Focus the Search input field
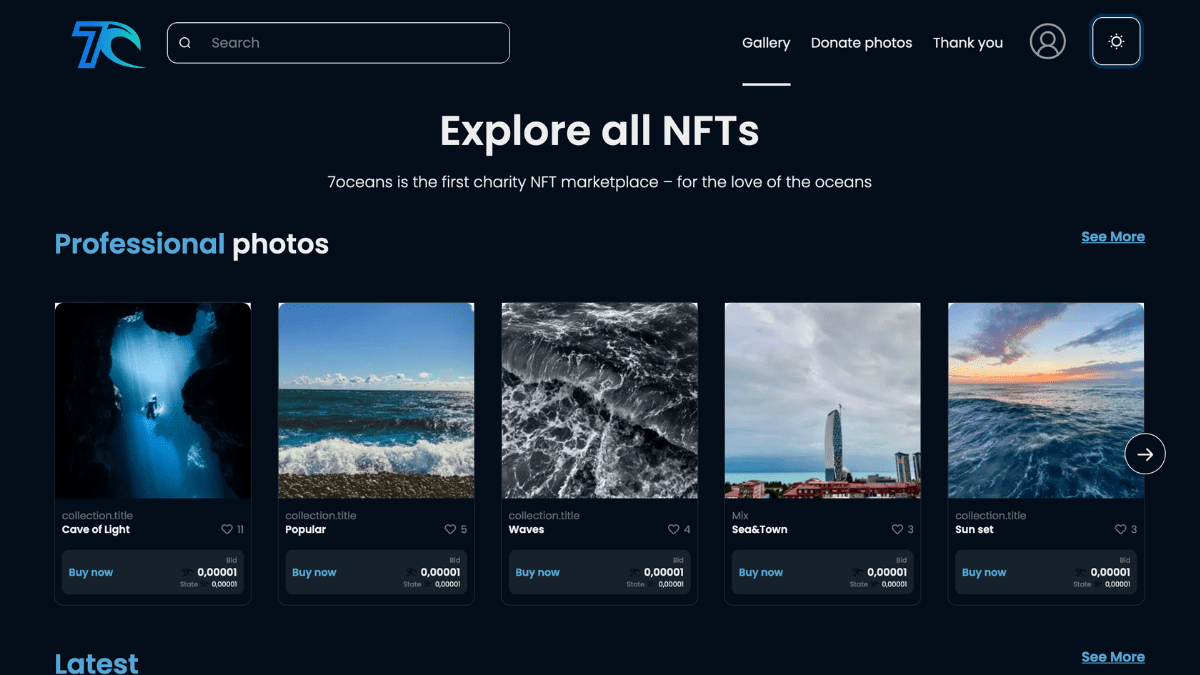1200x675 pixels. pyautogui.click(x=350, y=43)
